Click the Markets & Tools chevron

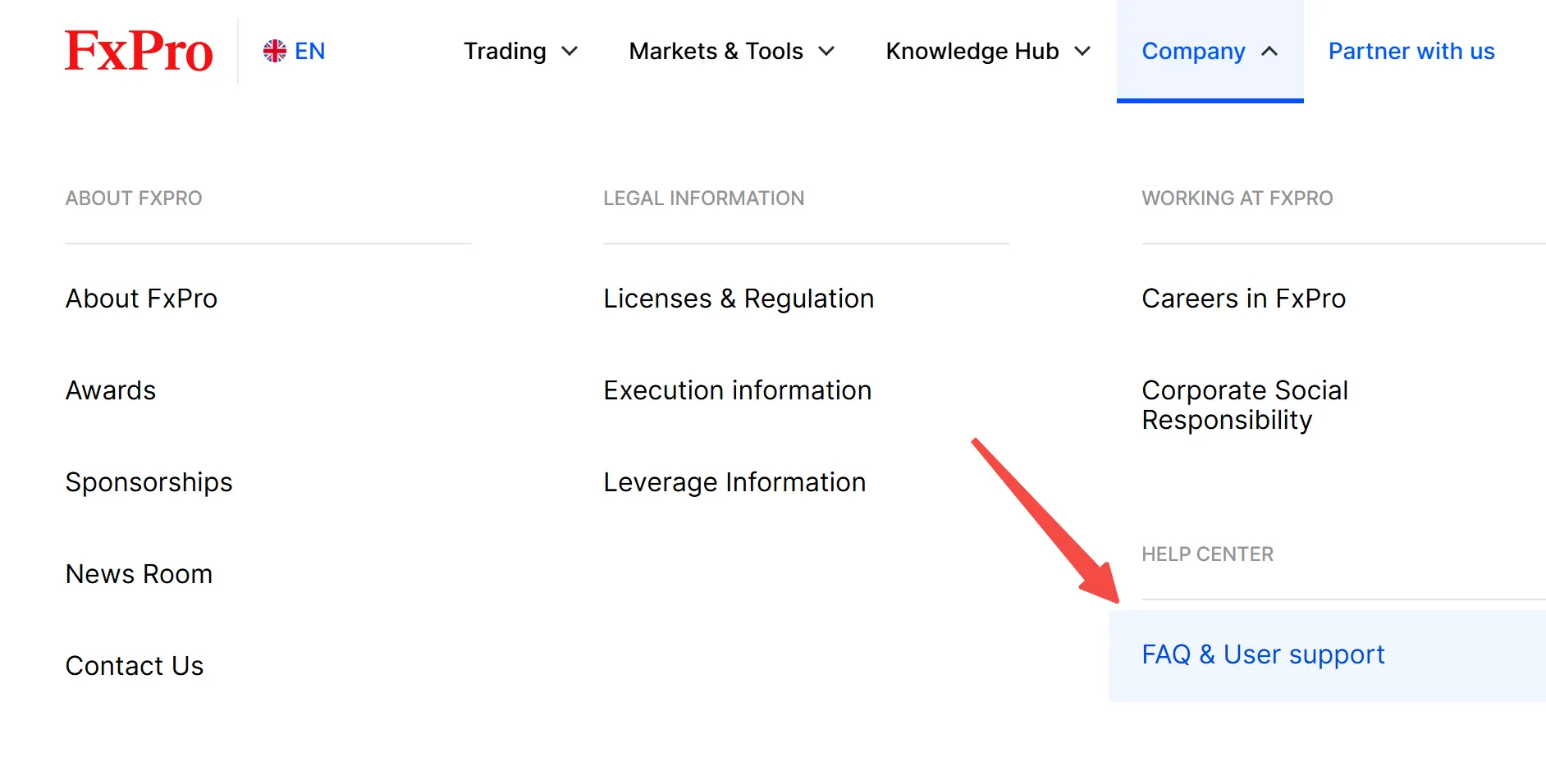click(x=826, y=51)
